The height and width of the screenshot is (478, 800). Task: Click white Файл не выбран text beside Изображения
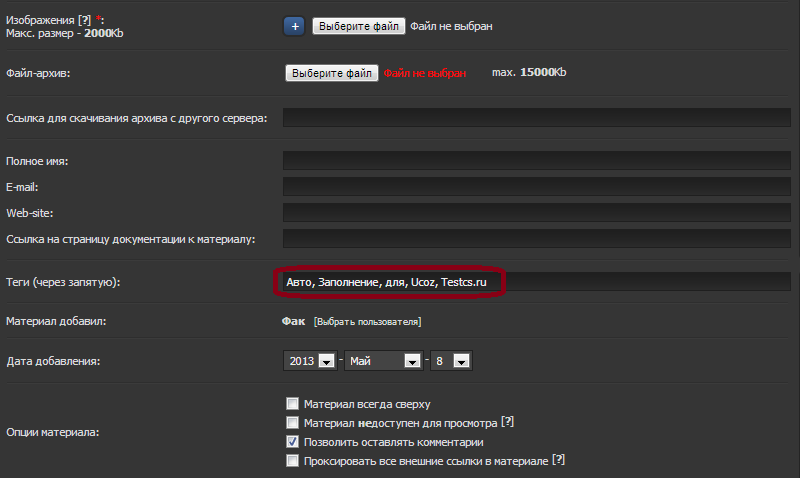(451, 26)
